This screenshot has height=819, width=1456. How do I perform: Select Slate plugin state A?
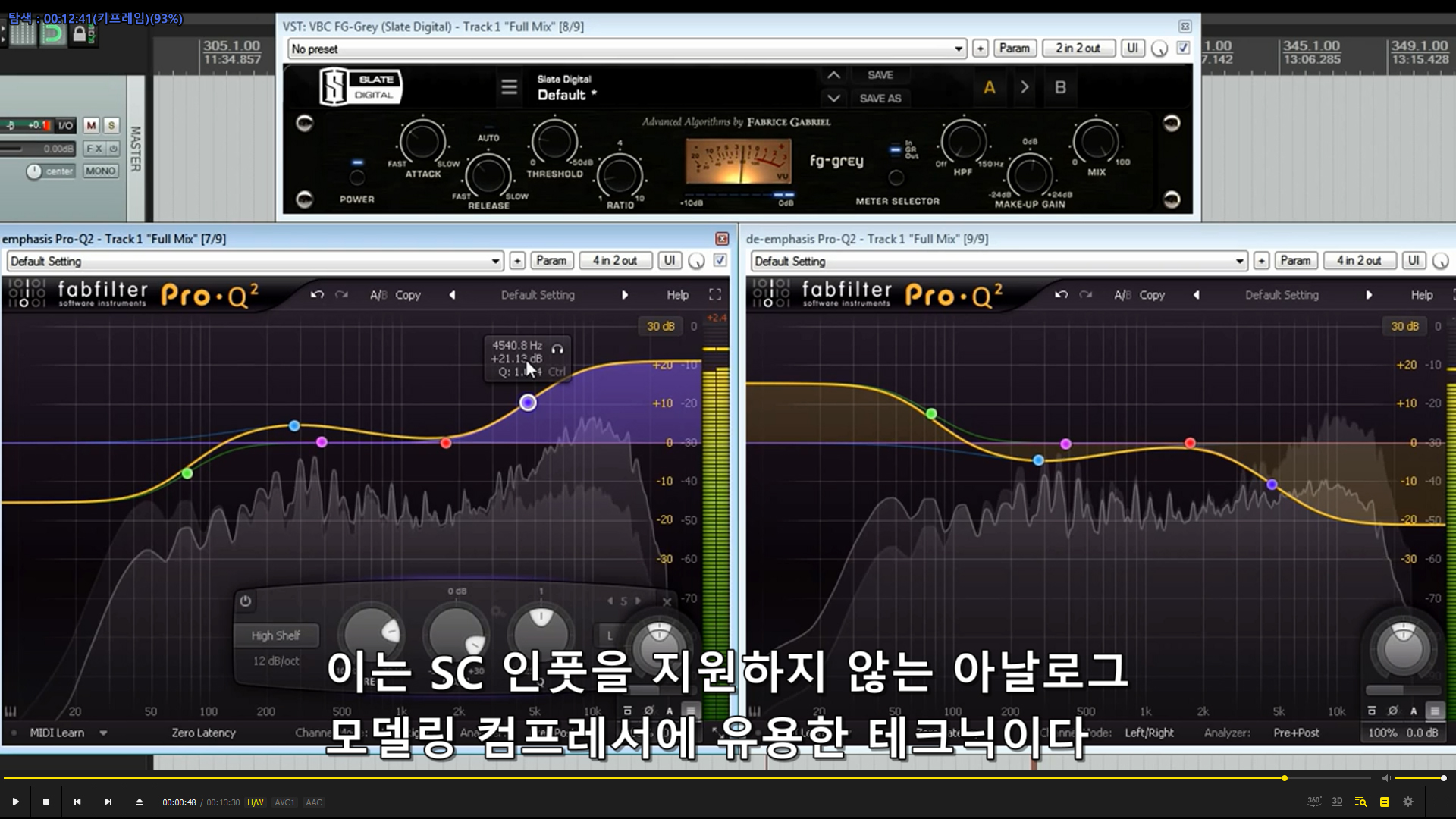click(x=990, y=87)
